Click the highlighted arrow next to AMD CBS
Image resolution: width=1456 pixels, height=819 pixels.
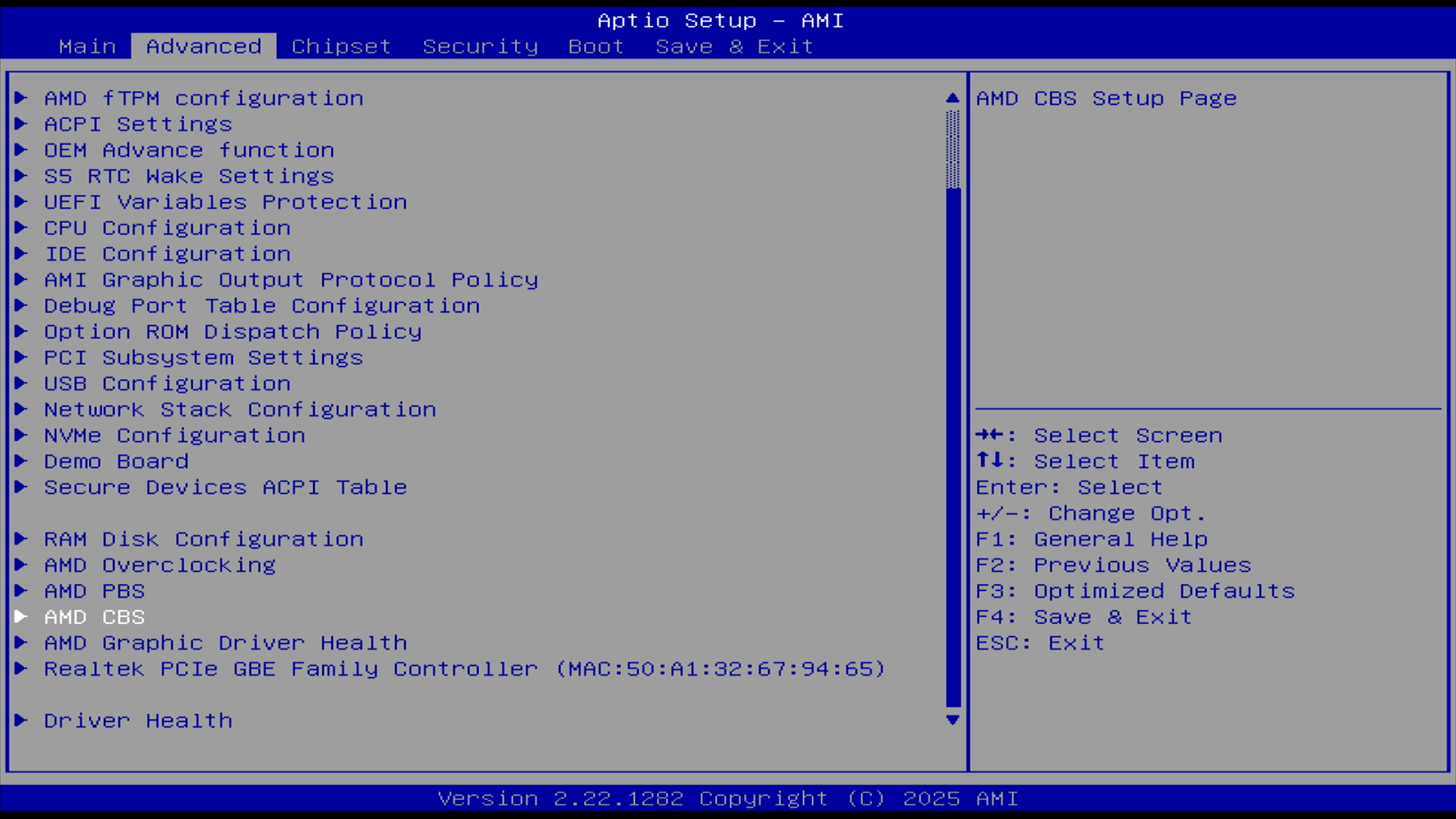[21, 617]
